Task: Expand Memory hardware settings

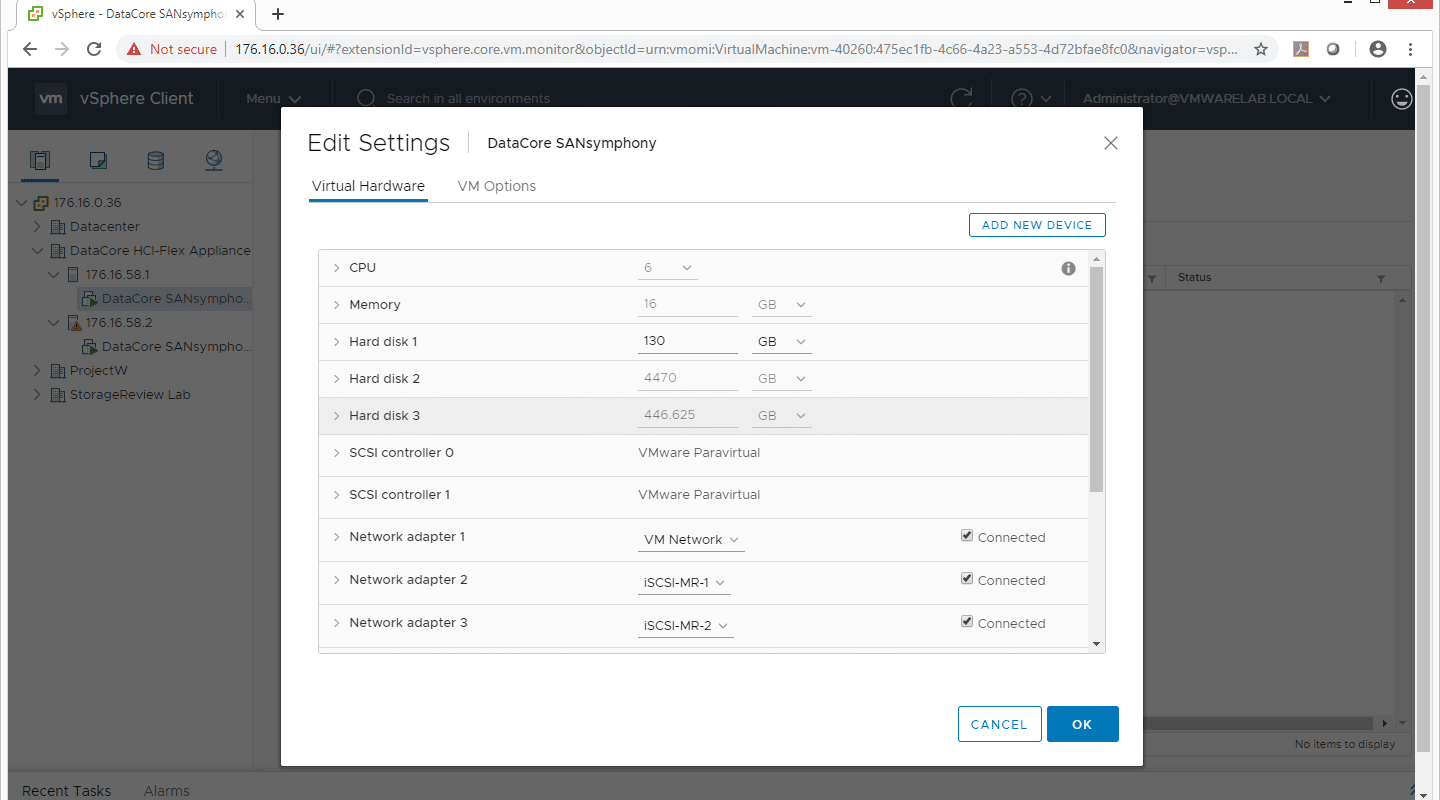Action: (337, 305)
